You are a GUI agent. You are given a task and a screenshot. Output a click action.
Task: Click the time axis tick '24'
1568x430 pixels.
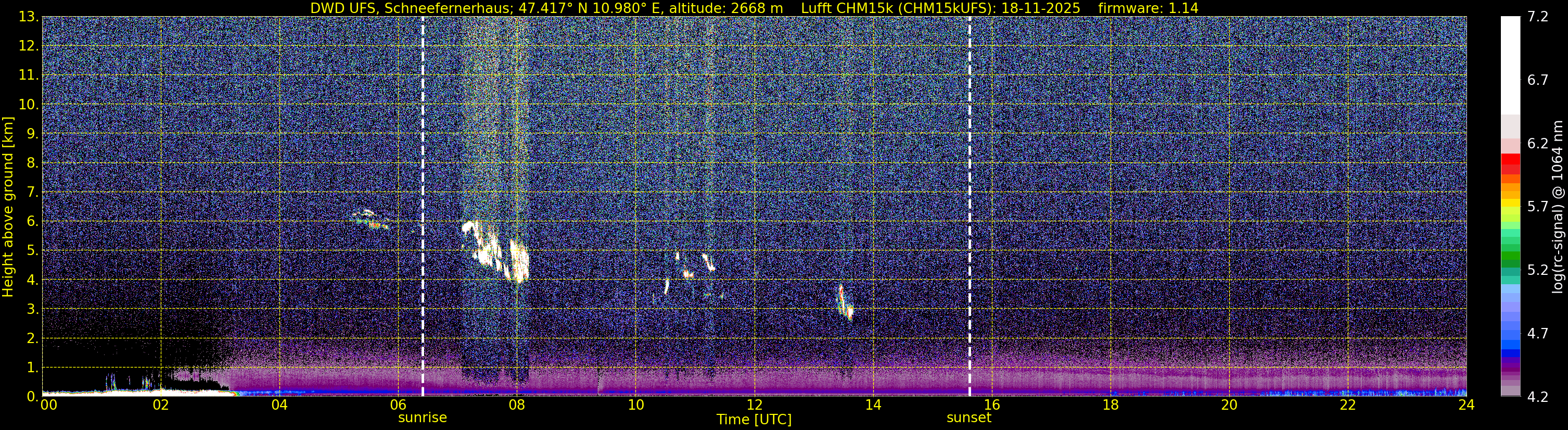[x=1467, y=406]
